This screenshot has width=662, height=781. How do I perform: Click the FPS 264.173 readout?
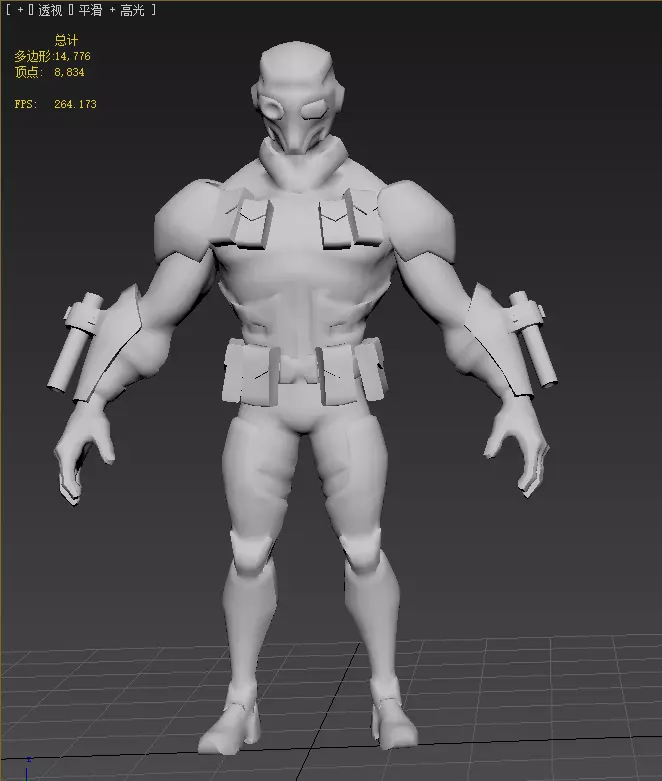tap(55, 104)
